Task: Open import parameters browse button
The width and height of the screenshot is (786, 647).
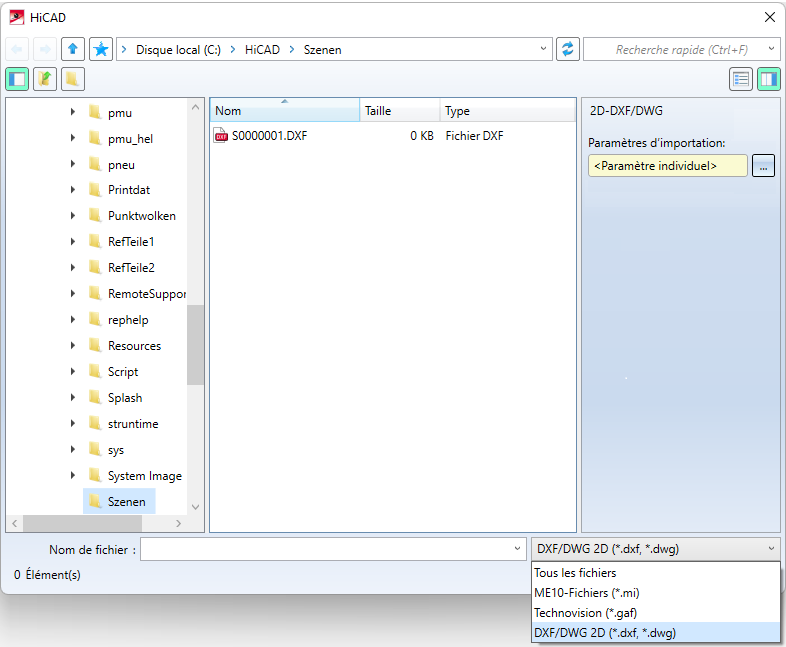Action: (763, 166)
